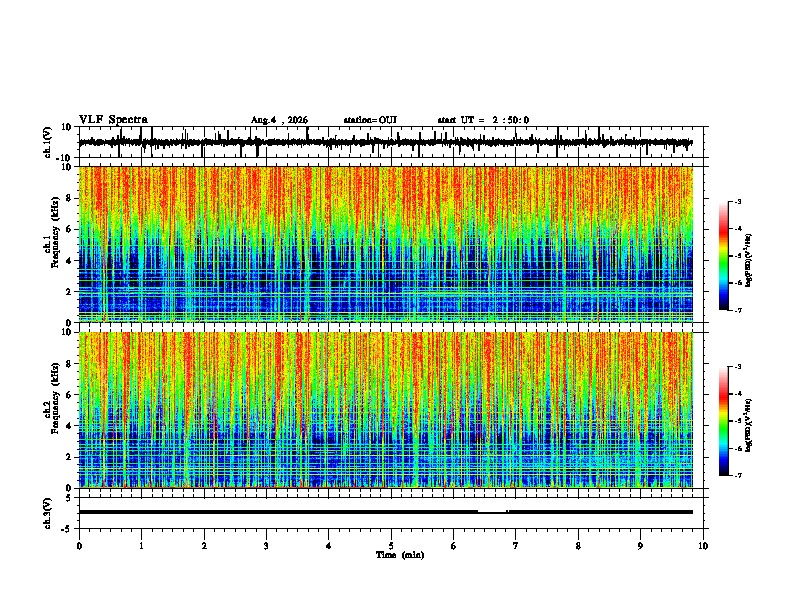This screenshot has height=612, width=792.
Task: Click the ch.3 voltage trace panel
Action: pyautogui.click(x=391, y=513)
